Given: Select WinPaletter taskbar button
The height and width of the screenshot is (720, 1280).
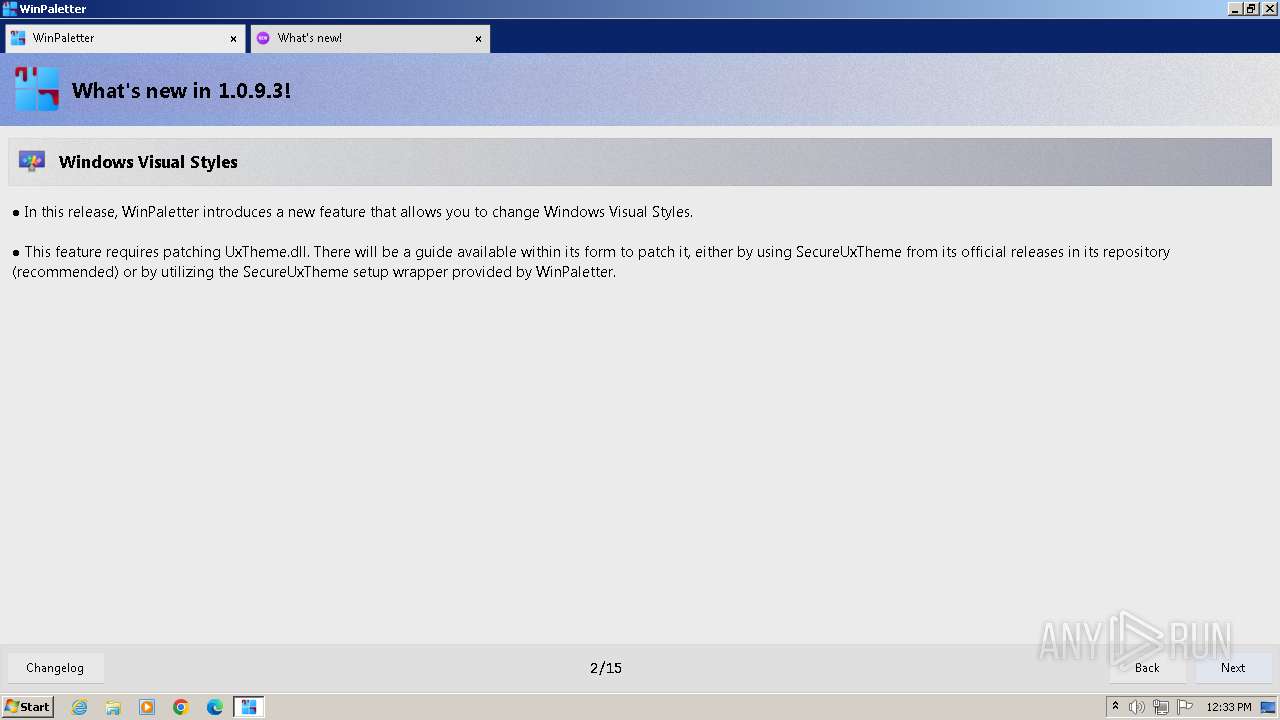Looking at the screenshot, I should point(249,707).
